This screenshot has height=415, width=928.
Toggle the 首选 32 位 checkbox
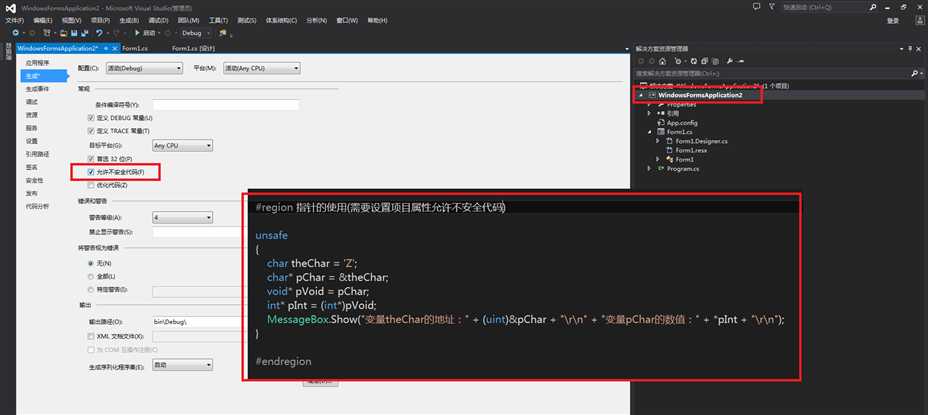(x=91, y=159)
